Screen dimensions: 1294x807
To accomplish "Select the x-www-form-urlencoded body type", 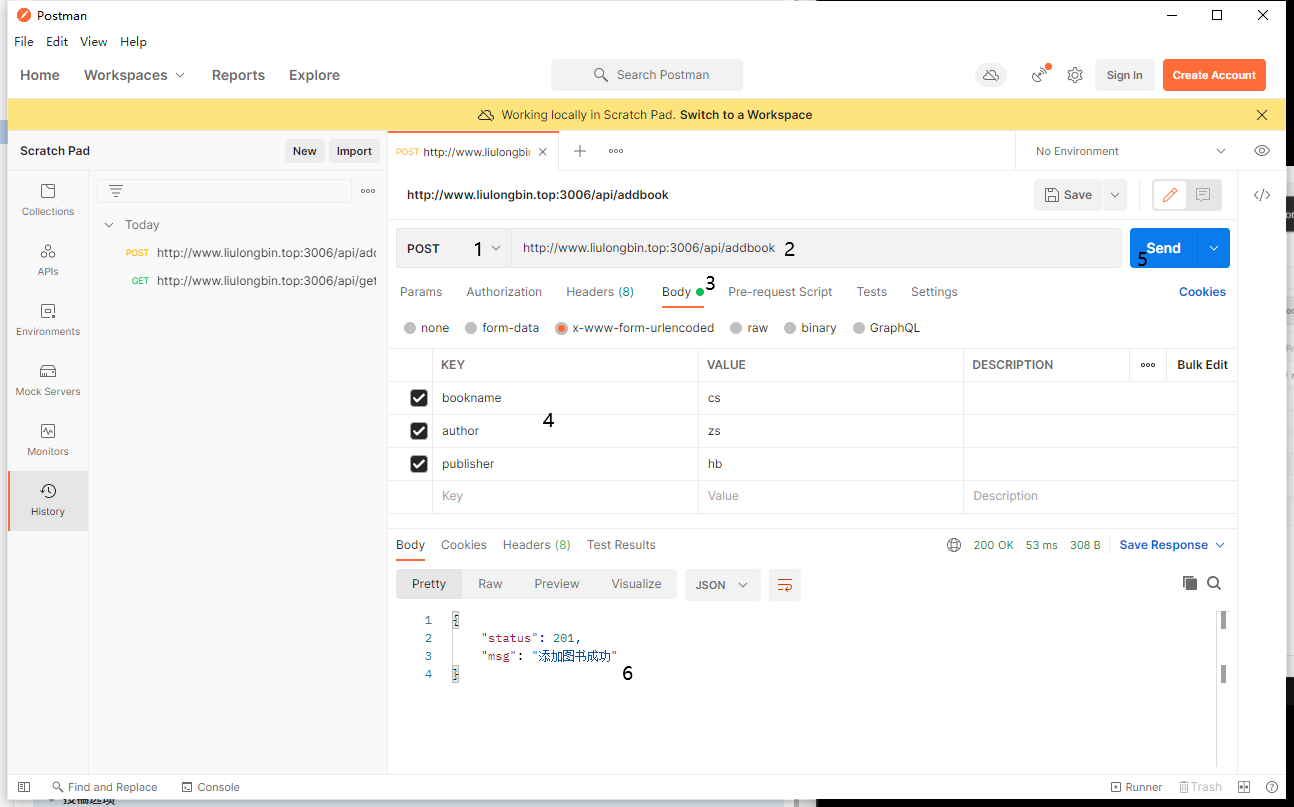I will click(x=561, y=328).
